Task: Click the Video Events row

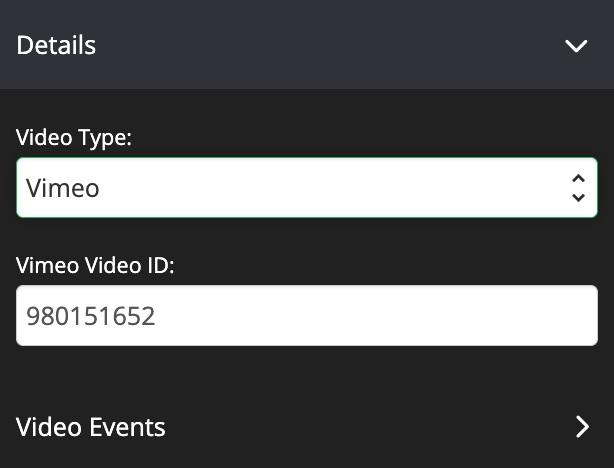Action: coord(307,426)
